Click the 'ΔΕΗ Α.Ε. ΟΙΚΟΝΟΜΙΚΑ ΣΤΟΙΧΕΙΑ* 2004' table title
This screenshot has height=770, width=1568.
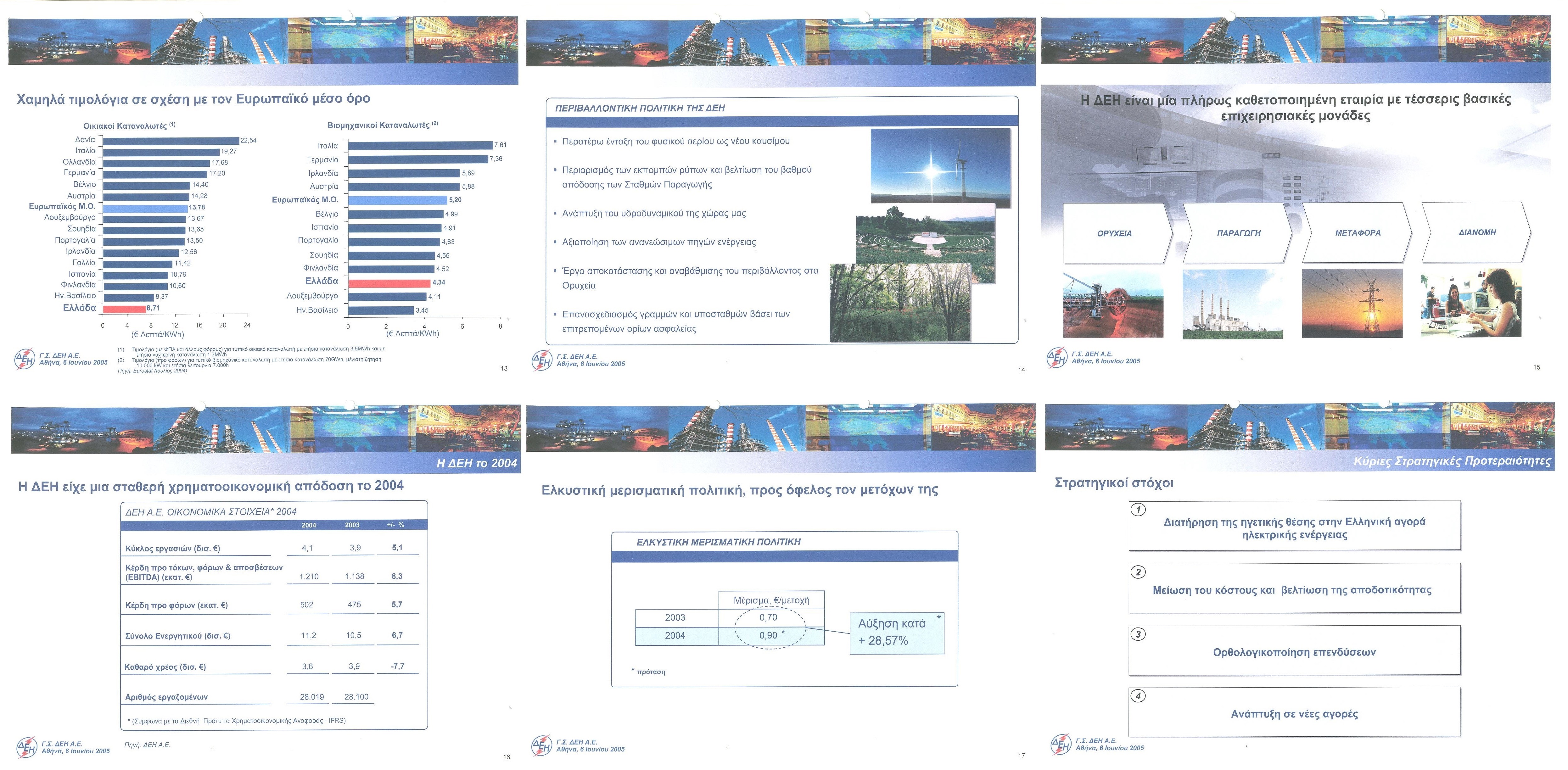coord(210,512)
